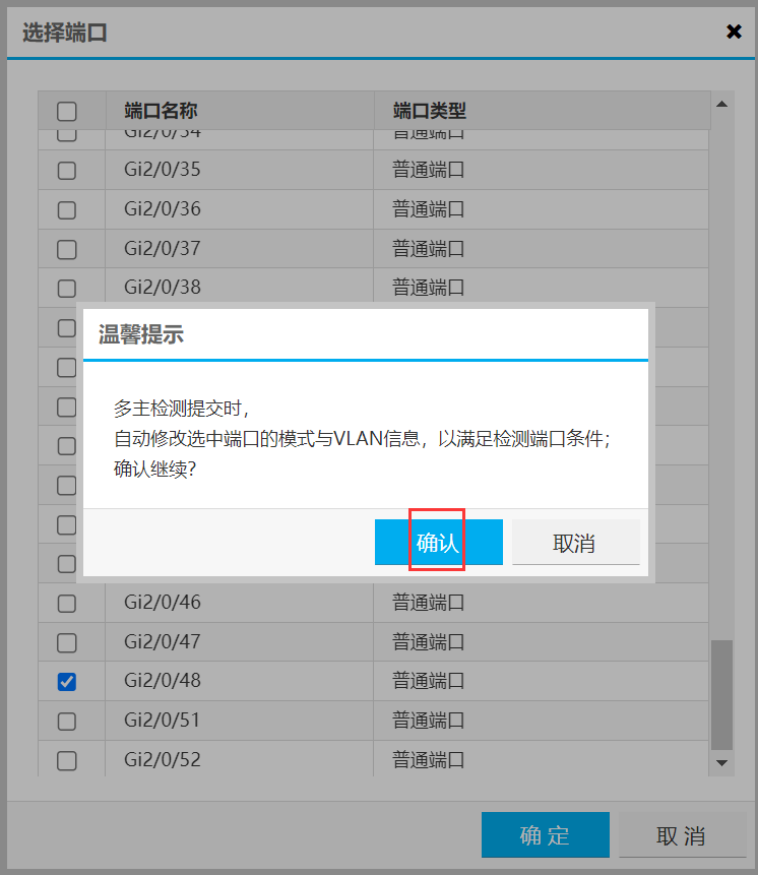This screenshot has width=758, height=875.
Task: Uncheck the box for Gi2/0/48
Action: coord(66,681)
